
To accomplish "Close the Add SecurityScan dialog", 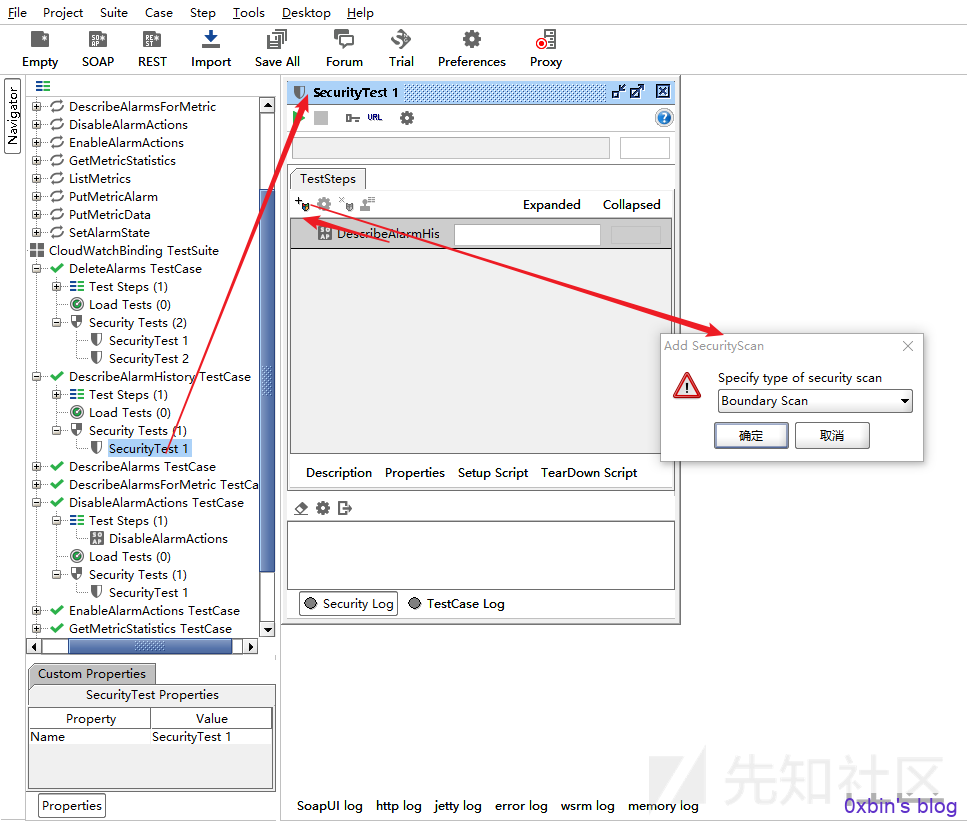I will (908, 346).
